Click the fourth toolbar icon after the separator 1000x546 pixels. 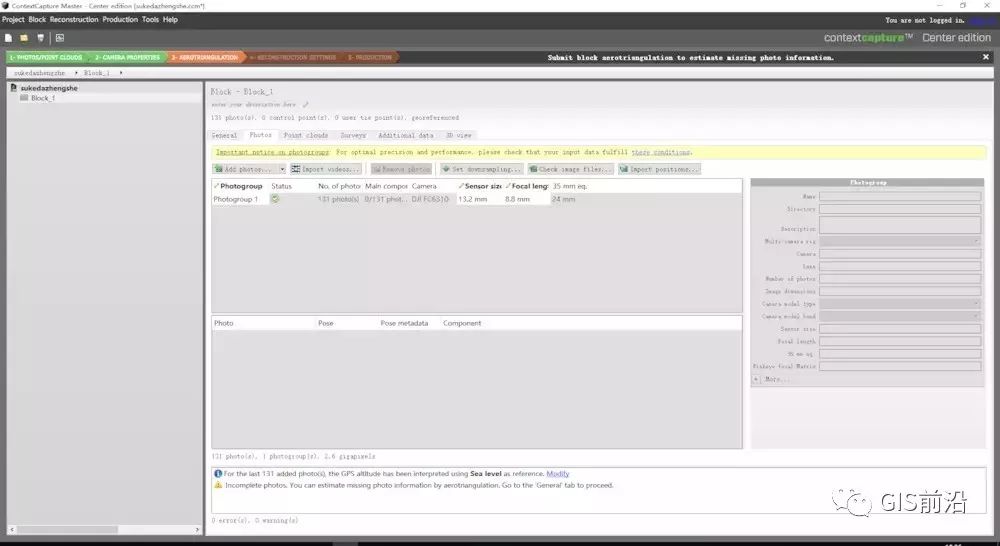click(59, 38)
